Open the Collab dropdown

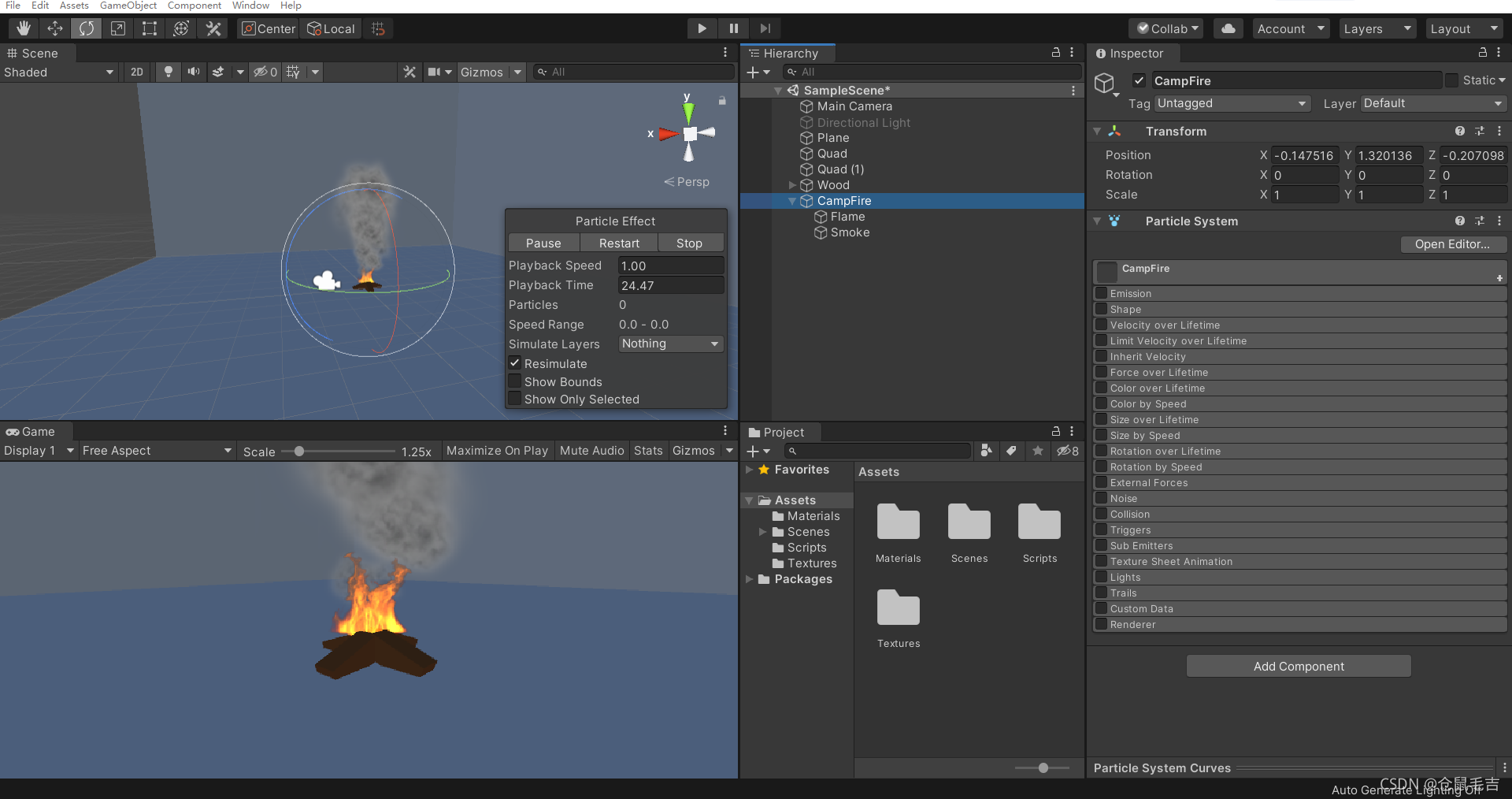click(1166, 28)
